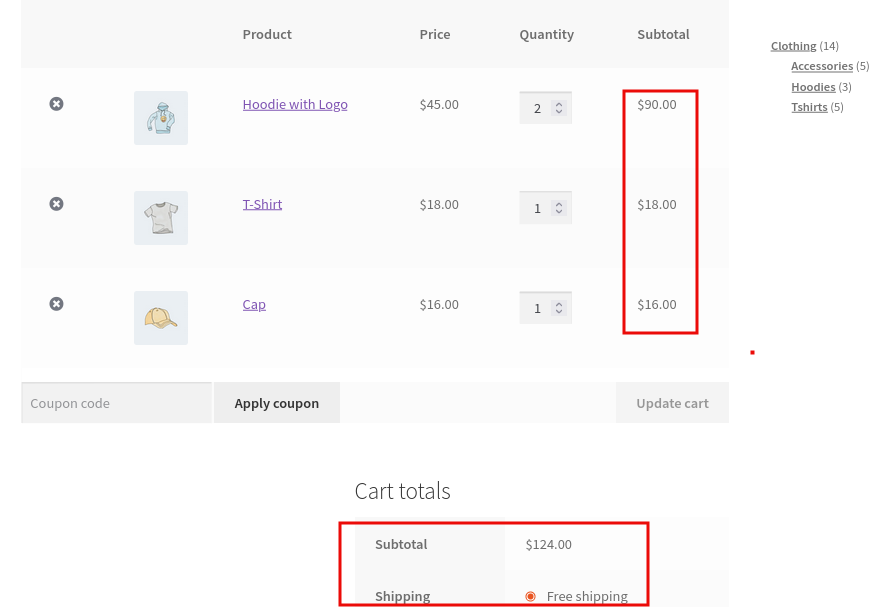877x607 pixels.
Task: Click the Coupon code input field
Action: [x=116, y=403]
